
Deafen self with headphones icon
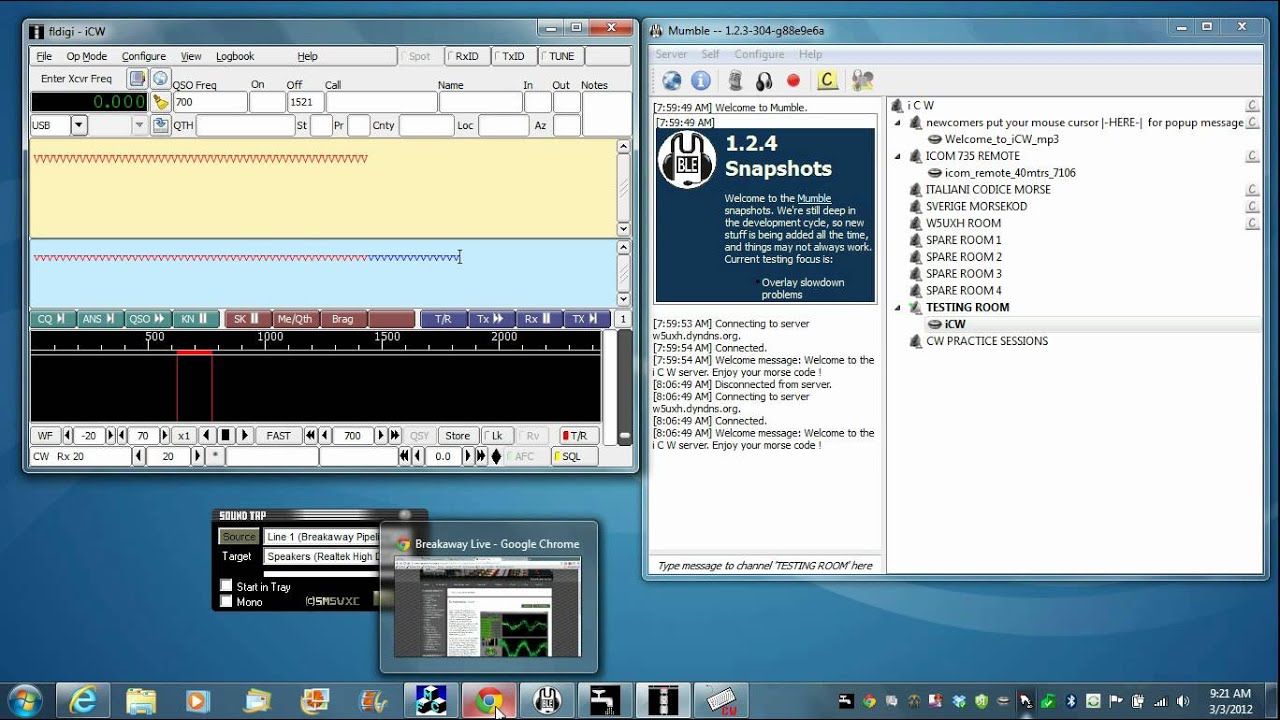point(764,80)
